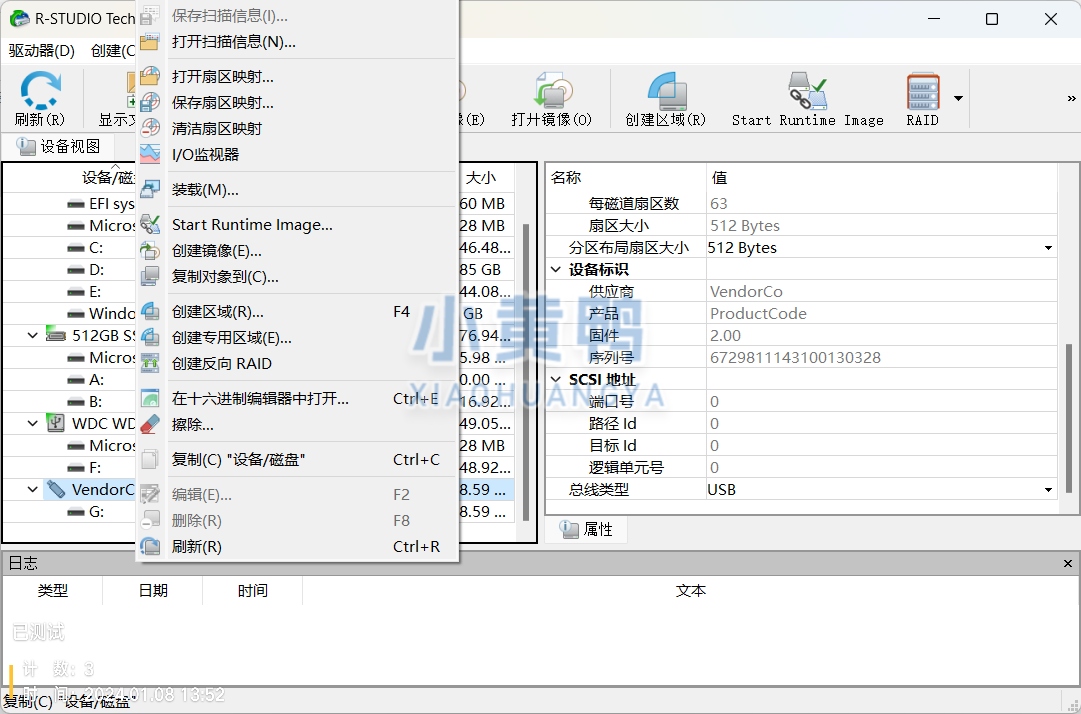Select 打开扫描信息(N)... menu entry
This screenshot has height=714, width=1081.
click(x=298, y=42)
